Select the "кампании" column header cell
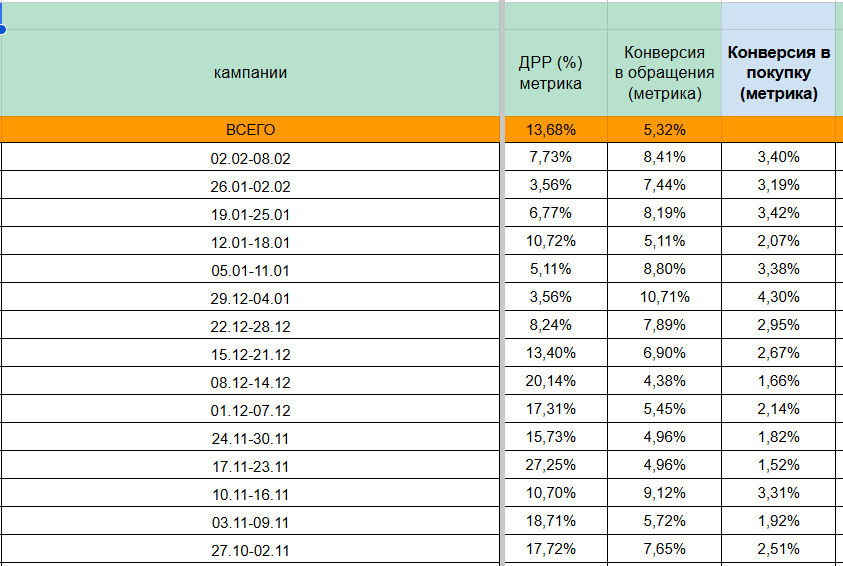 [x=250, y=72]
